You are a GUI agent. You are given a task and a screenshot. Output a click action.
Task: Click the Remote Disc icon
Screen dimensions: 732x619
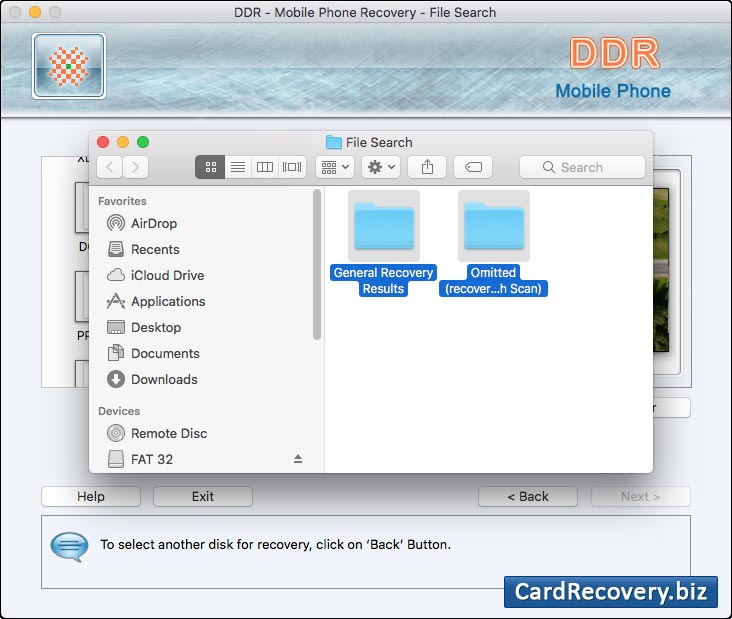tap(116, 433)
